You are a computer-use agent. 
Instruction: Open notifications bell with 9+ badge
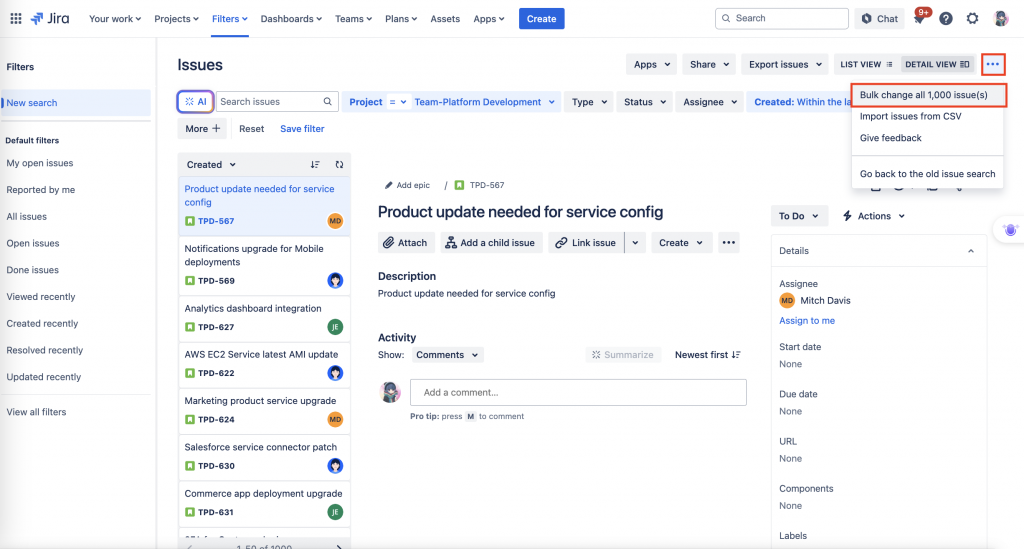coord(920,18)
